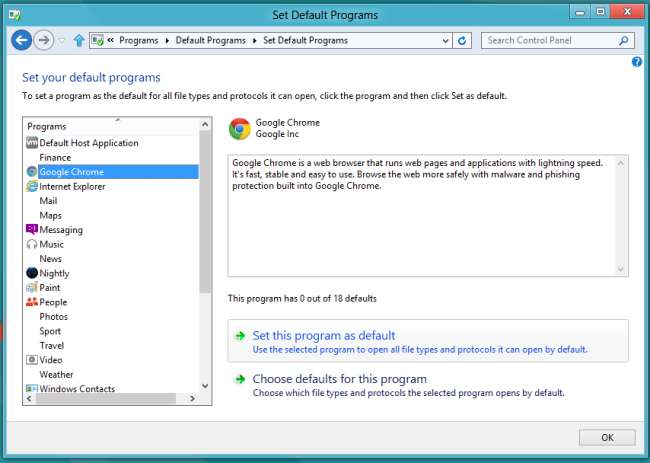Click the blue Back arrow button
This screenshot has width=650, height=463.
coord(21,40)
